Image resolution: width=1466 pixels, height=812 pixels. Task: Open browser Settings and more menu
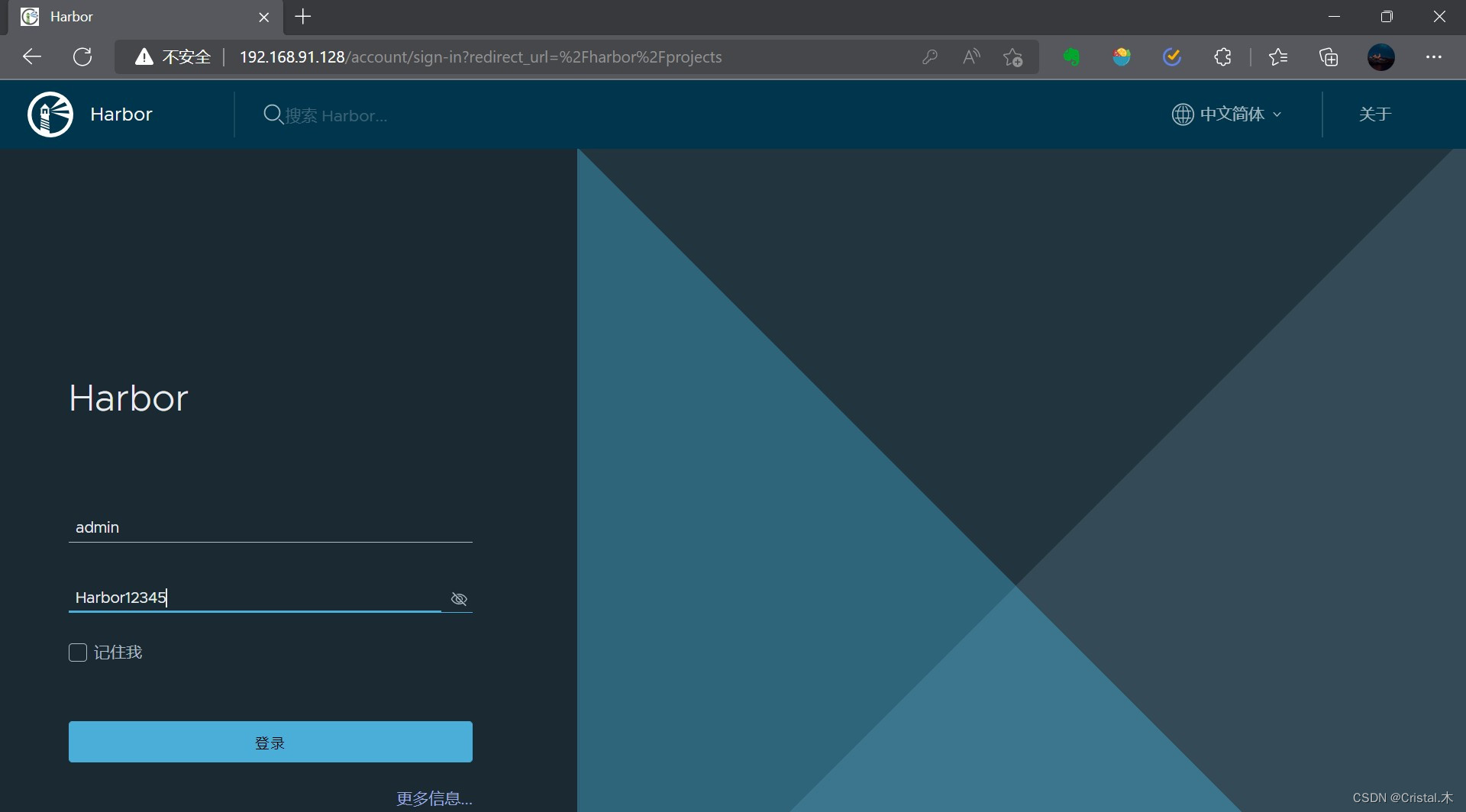tap(1434, 57)
